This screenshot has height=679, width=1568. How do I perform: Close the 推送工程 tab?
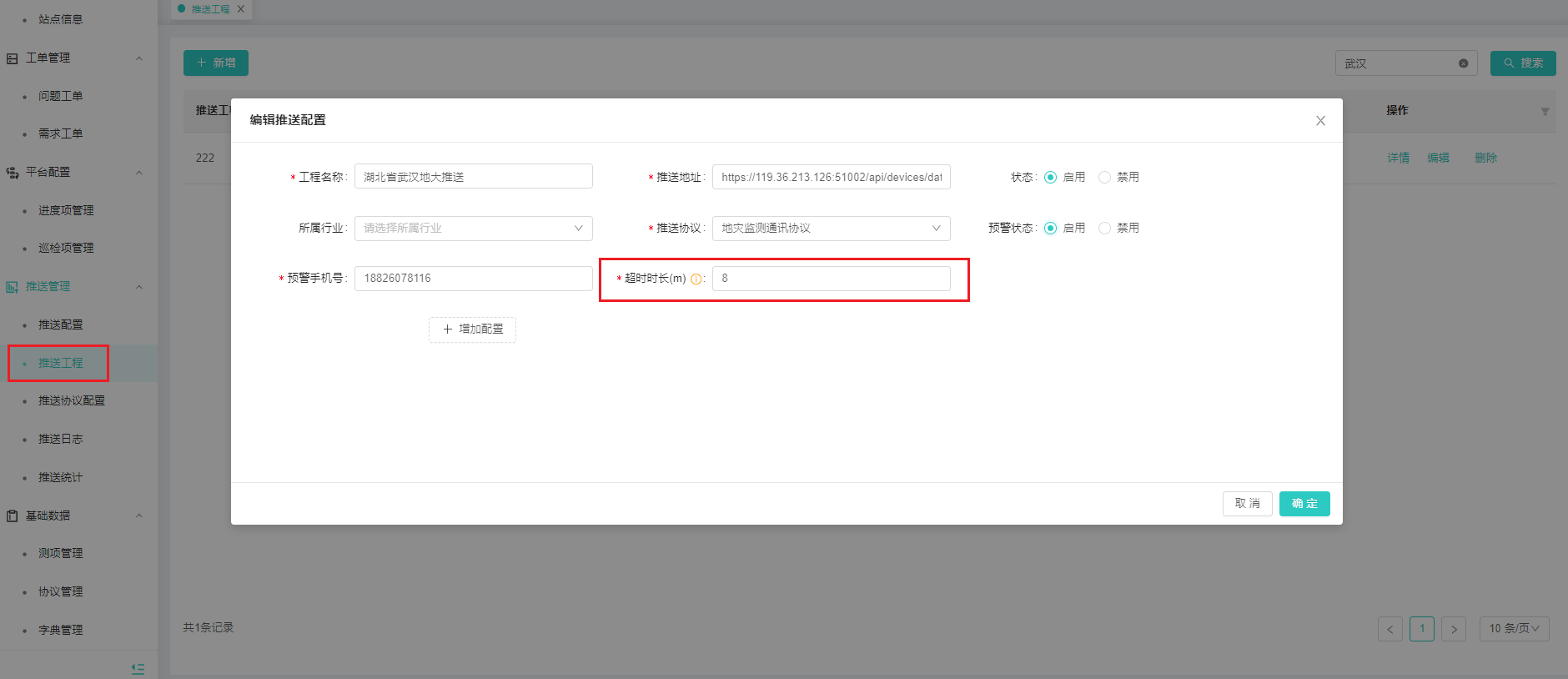click(241, 9)
